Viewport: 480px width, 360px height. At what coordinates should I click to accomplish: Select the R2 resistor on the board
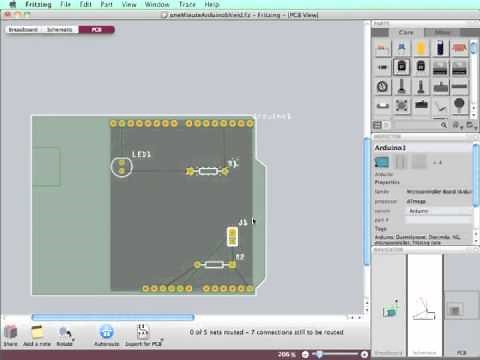pyautogui.click(x=214, y=265)
